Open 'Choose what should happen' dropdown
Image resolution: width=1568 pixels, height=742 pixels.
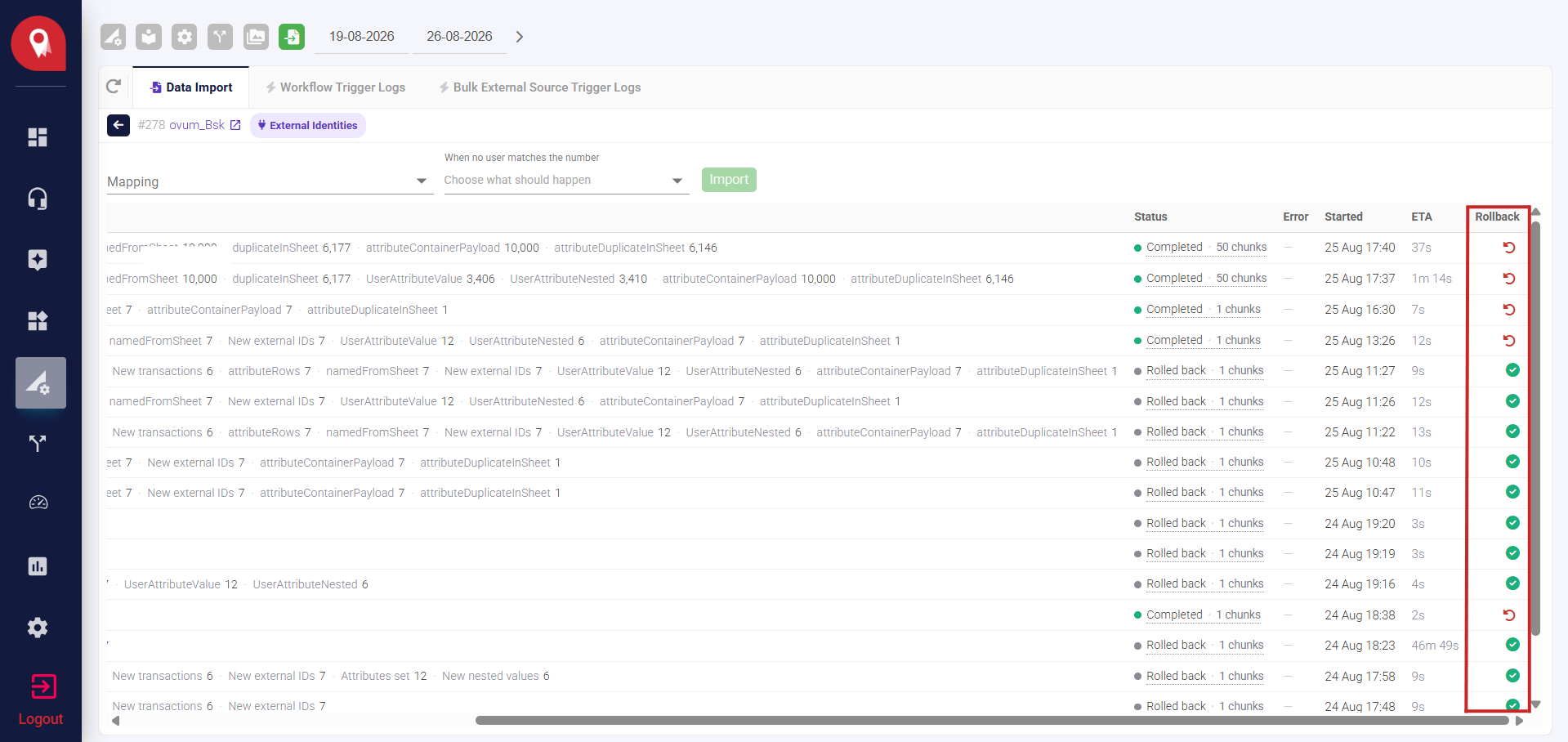(566, 181)
